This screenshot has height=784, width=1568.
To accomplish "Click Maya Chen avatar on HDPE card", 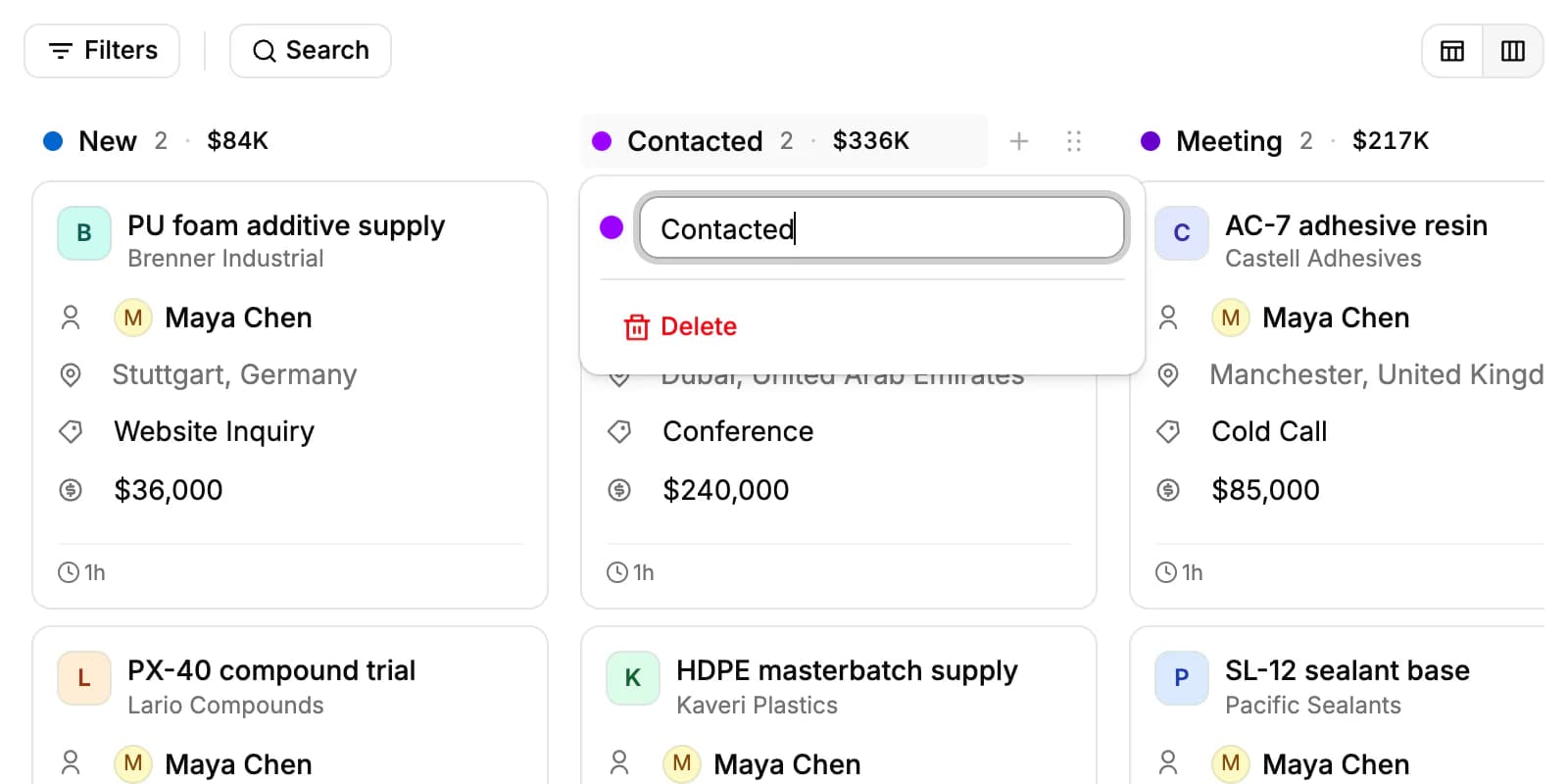I will tap(682, 762).
